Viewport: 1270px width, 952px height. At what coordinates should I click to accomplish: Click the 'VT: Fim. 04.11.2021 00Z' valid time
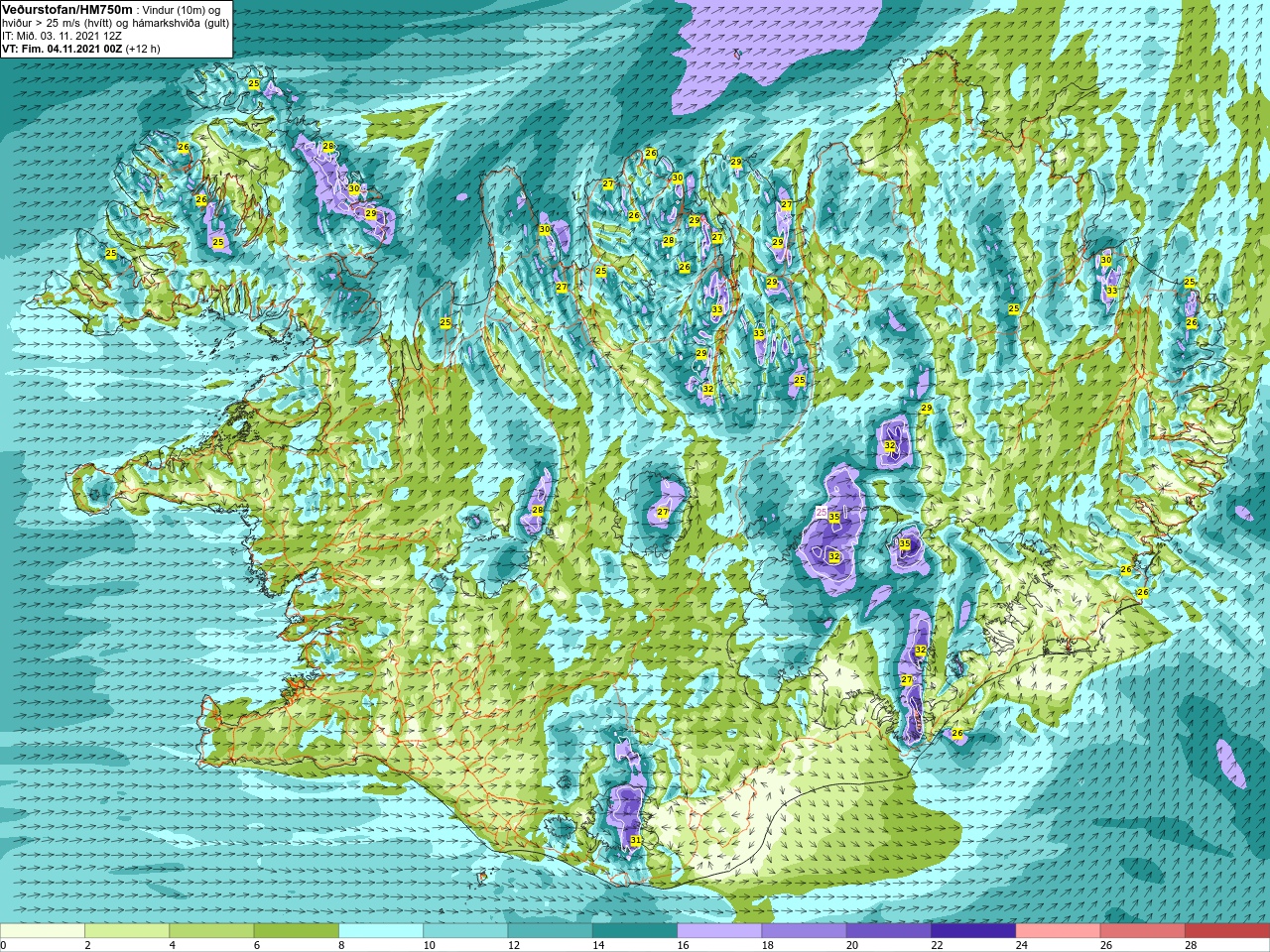click(x=62, y=49)
